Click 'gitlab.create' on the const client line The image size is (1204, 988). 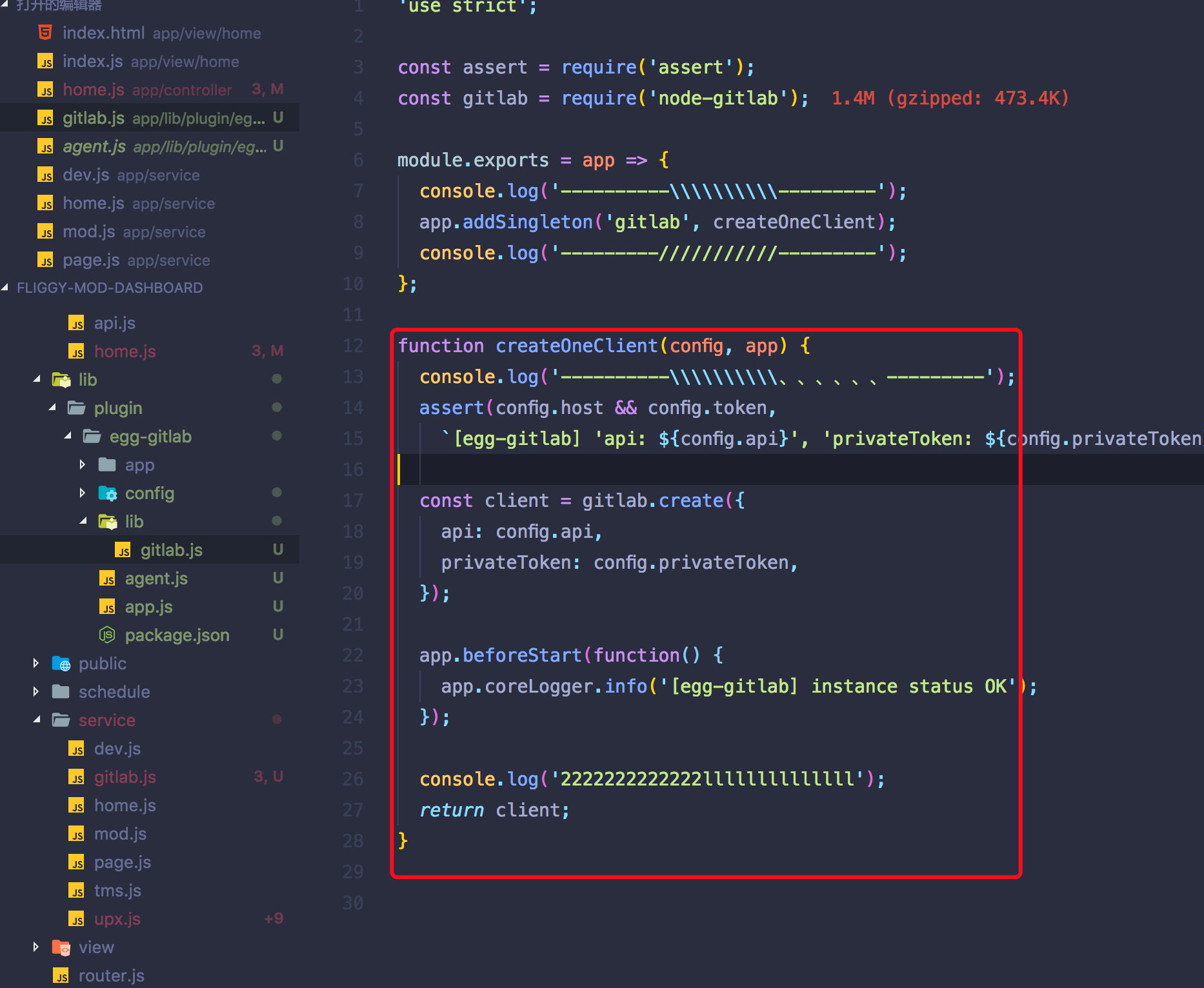pyautogui.click(x=652, y=500)
